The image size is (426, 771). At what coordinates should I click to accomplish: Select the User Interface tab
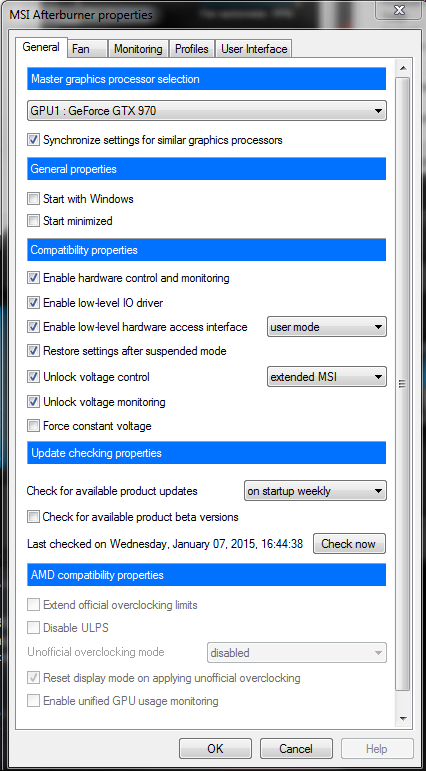coord(254,49)
